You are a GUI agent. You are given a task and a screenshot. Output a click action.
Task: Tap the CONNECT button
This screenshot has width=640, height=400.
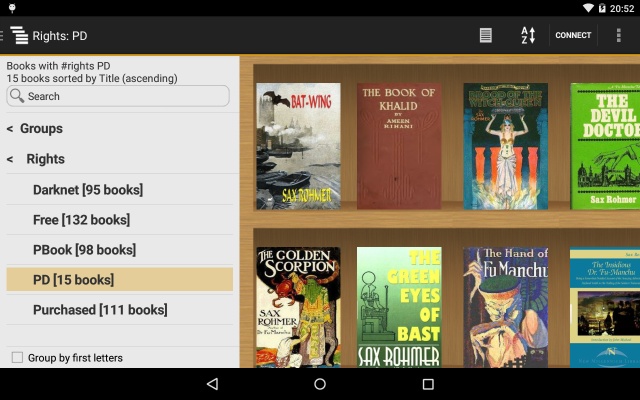click(x=573, y=36)
